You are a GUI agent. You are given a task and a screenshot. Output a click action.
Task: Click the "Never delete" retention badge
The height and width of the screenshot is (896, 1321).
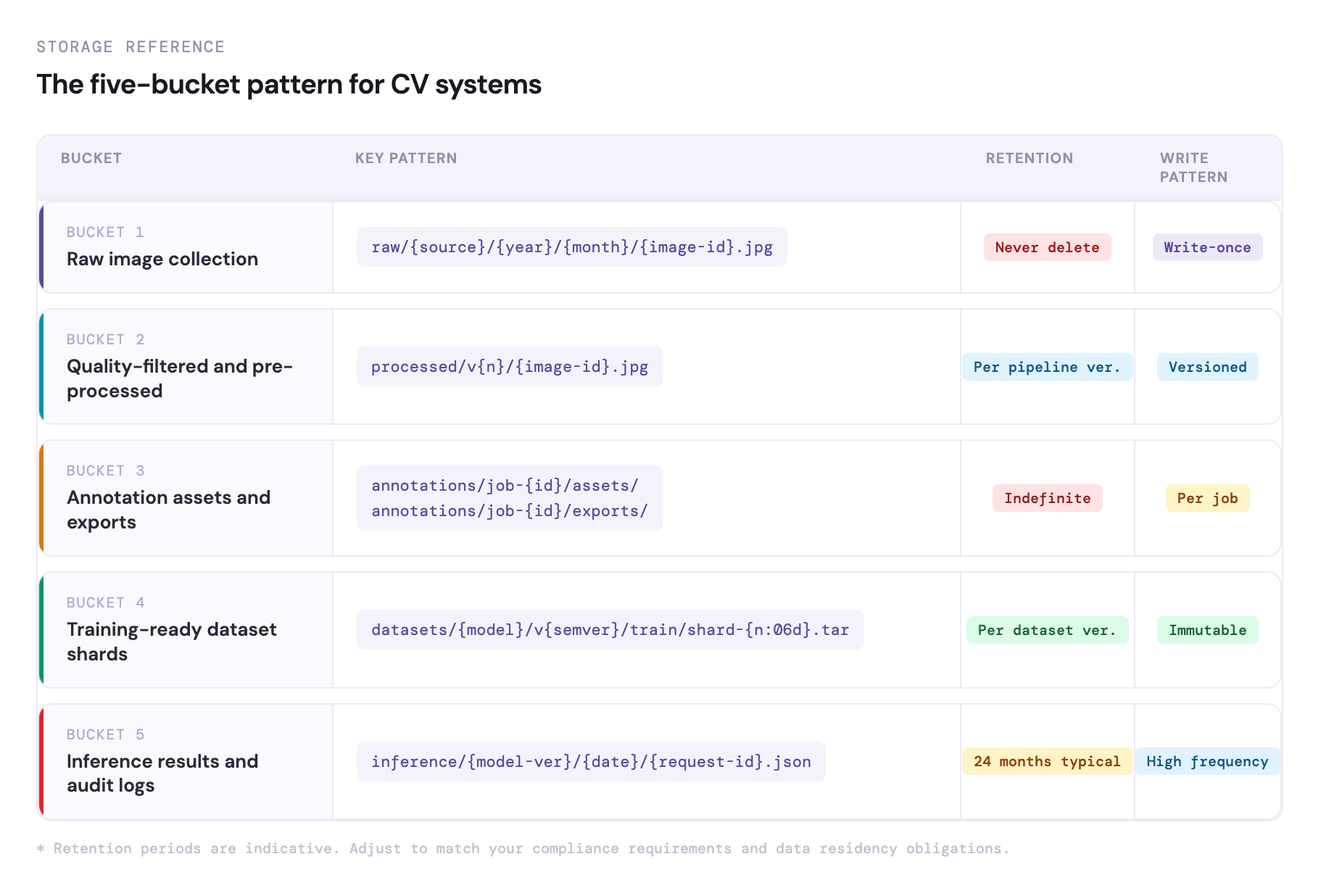pos(1047,248)
